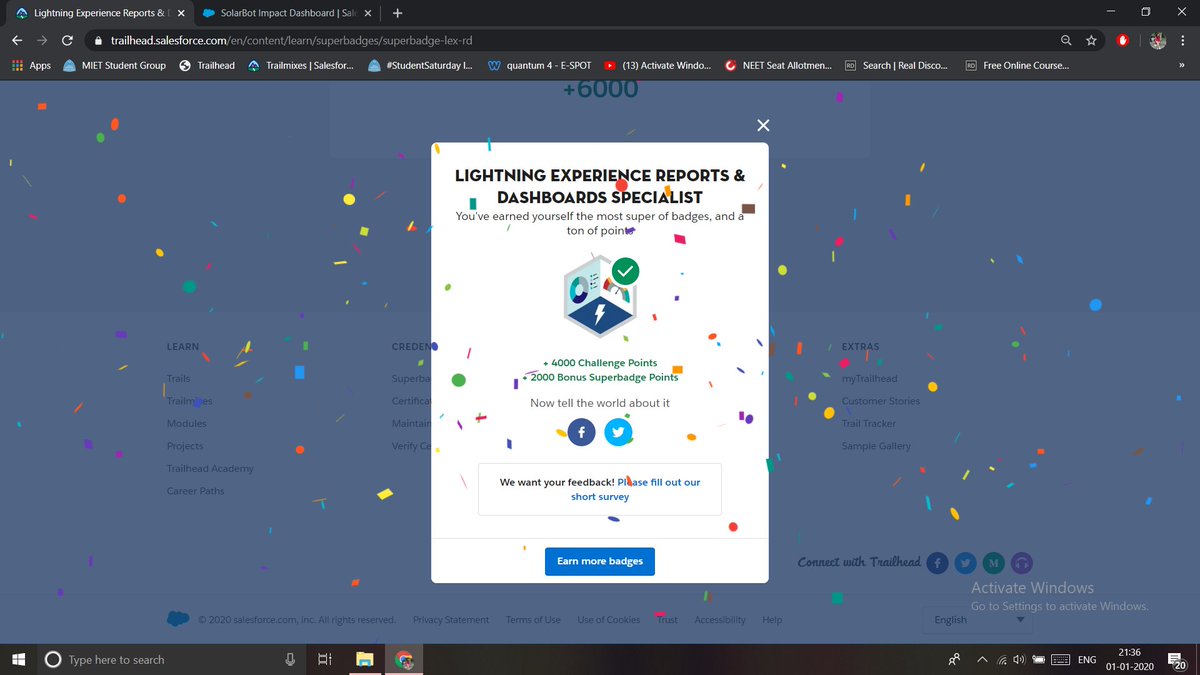Open Search Real Disco bookmark
The image size is (1200, 675).
point(896,65)
